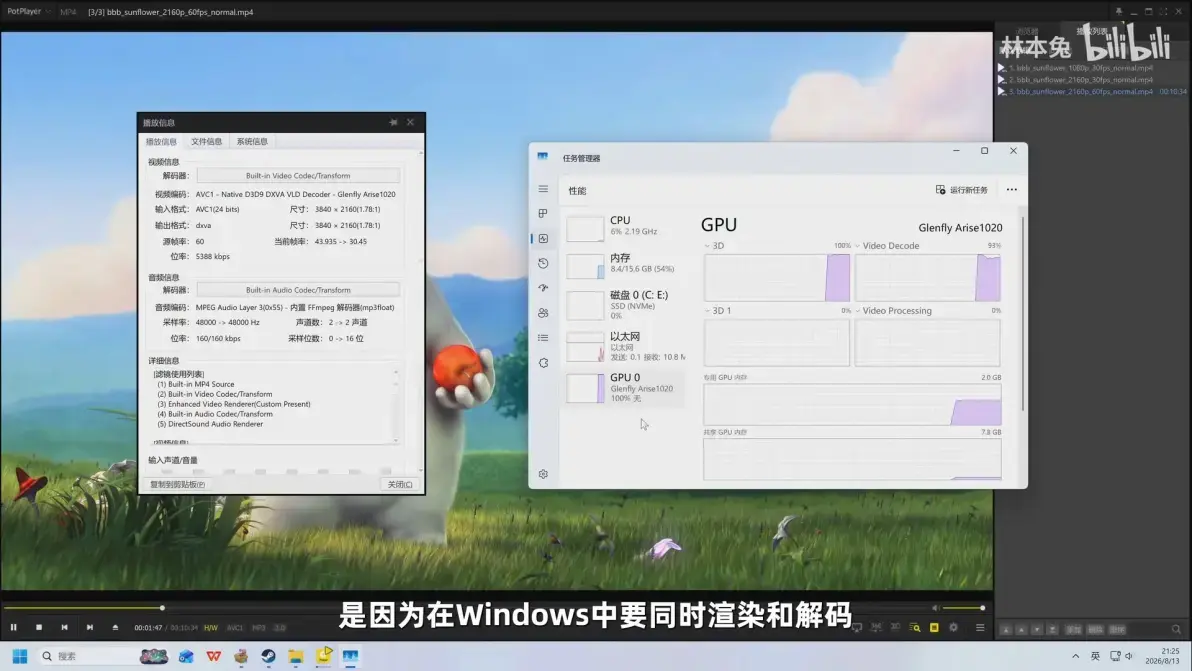Select the GPU 0 performance item
The height and width of the screenshot is (671, 1192).
[x=625, y=388]
